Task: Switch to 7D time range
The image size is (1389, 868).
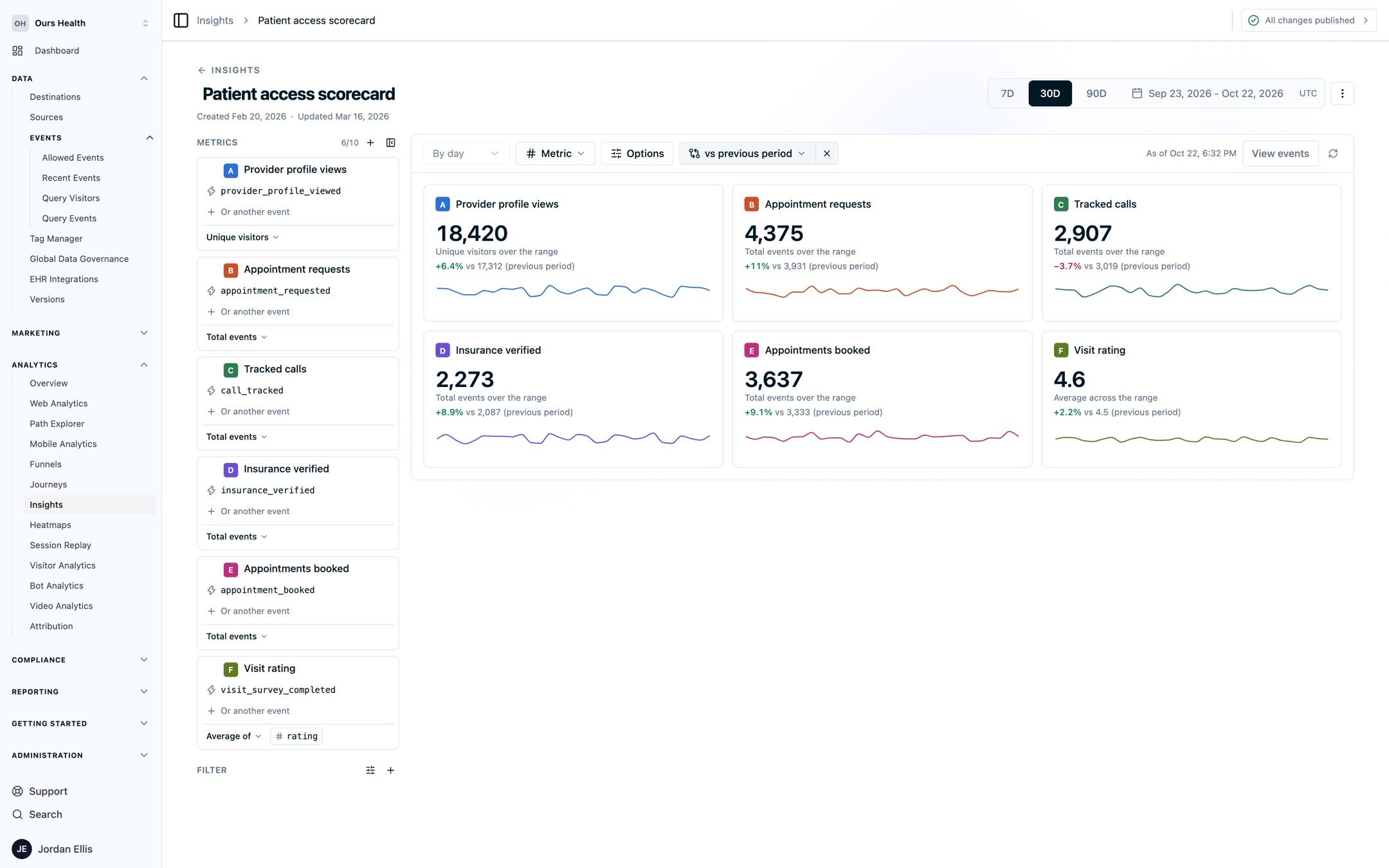Action: tap(1008, 94)
